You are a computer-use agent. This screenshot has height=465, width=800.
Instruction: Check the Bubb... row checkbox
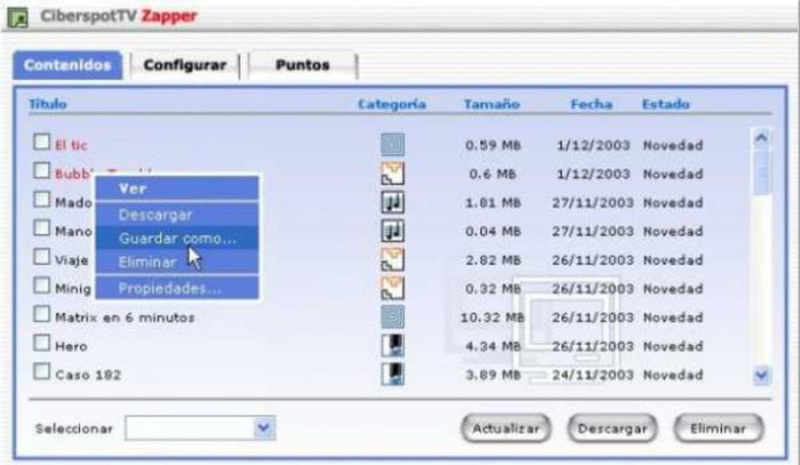[42, 170]
